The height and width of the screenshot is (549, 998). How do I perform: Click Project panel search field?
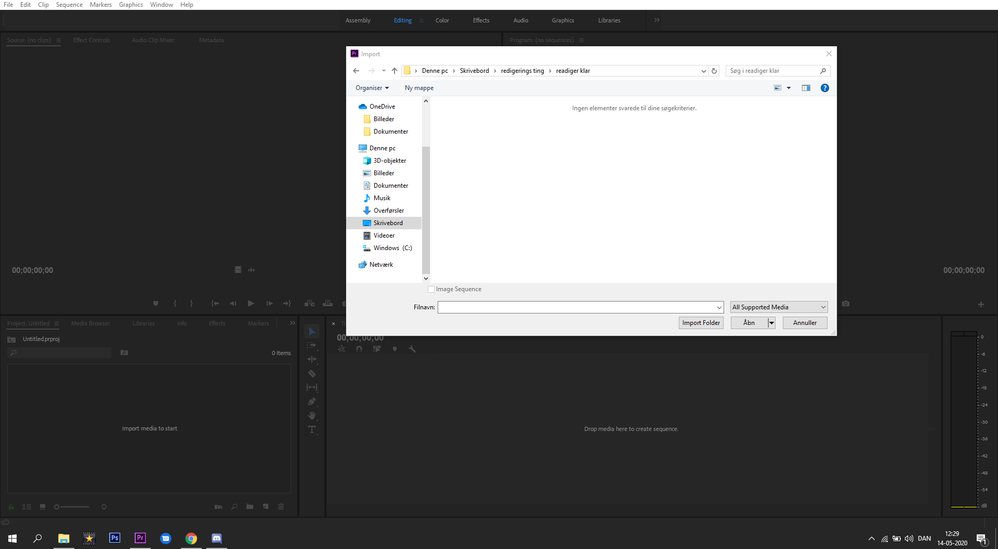click(x=59, y=352)
